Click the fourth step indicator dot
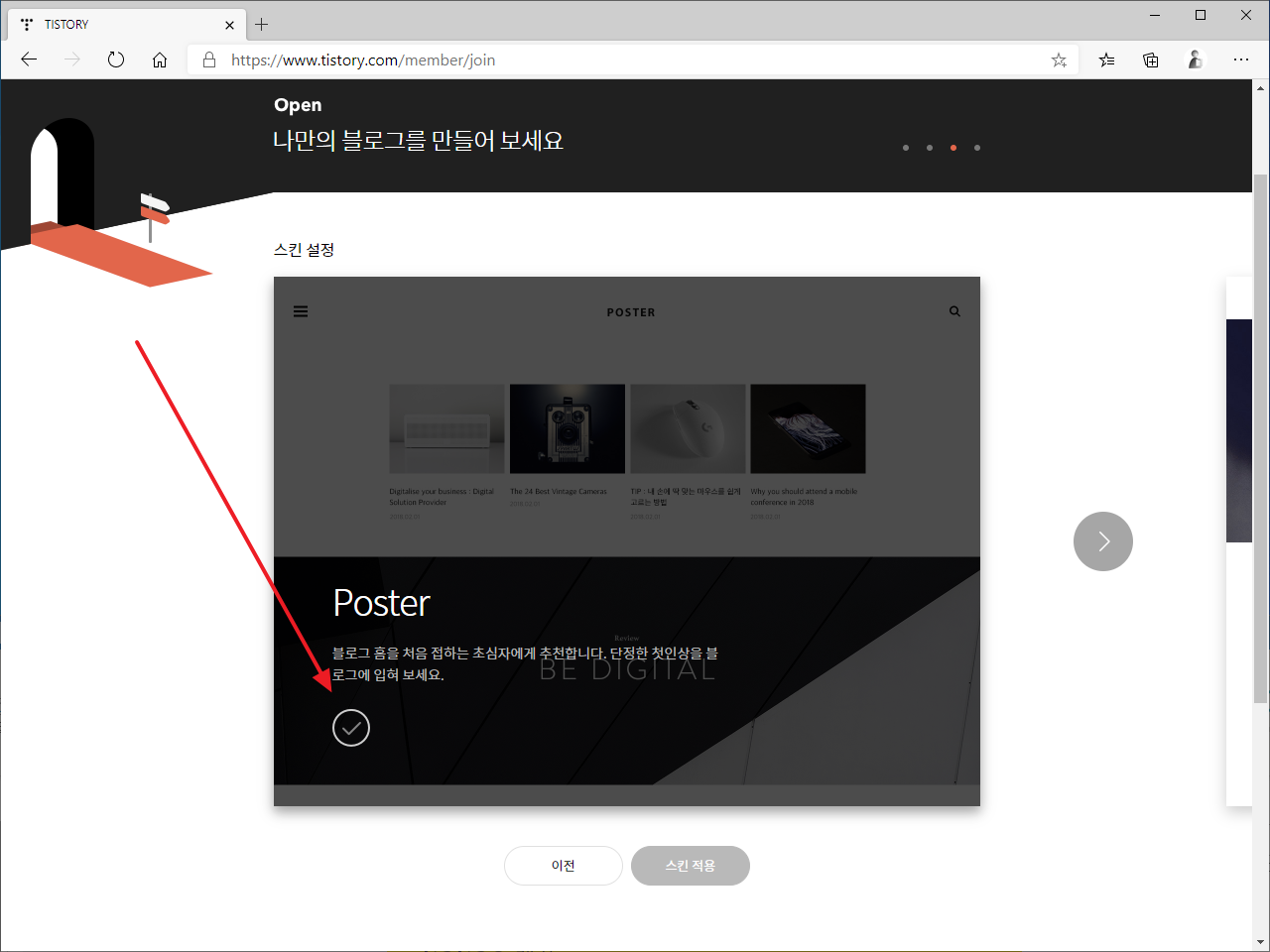The image size is (1270, 952). click(977, 148)
